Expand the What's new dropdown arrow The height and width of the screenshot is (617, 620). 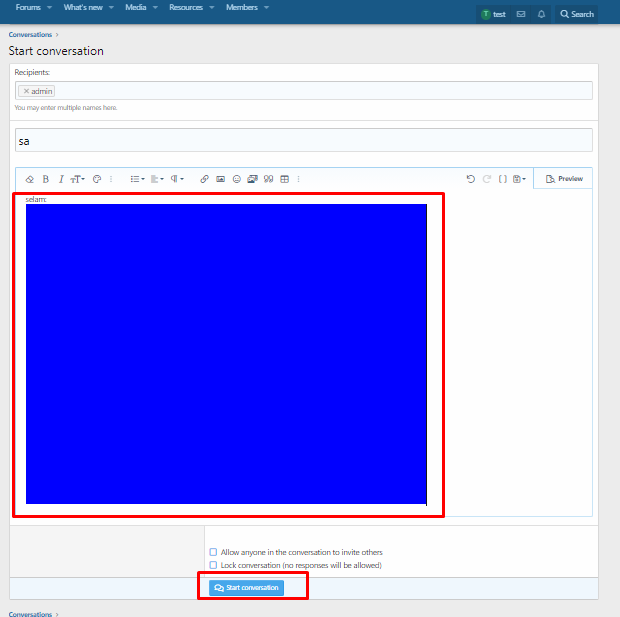point(112,7)
